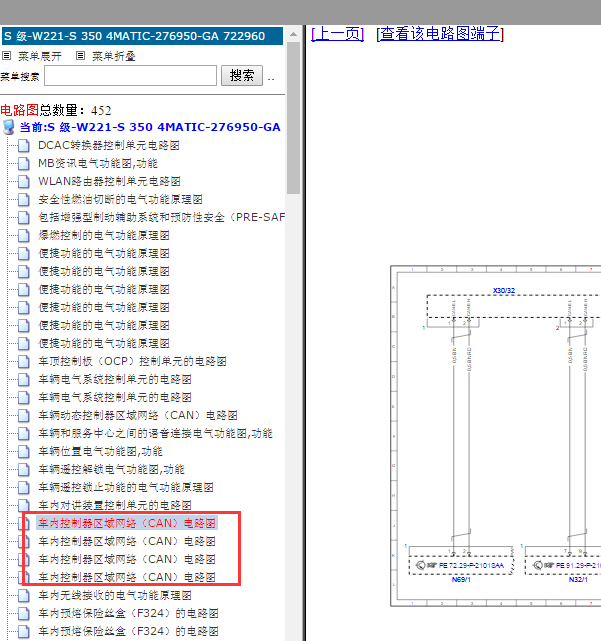Expand all menus with 菜单展开
The image size is (601, 641).
[x=40, y=56]
